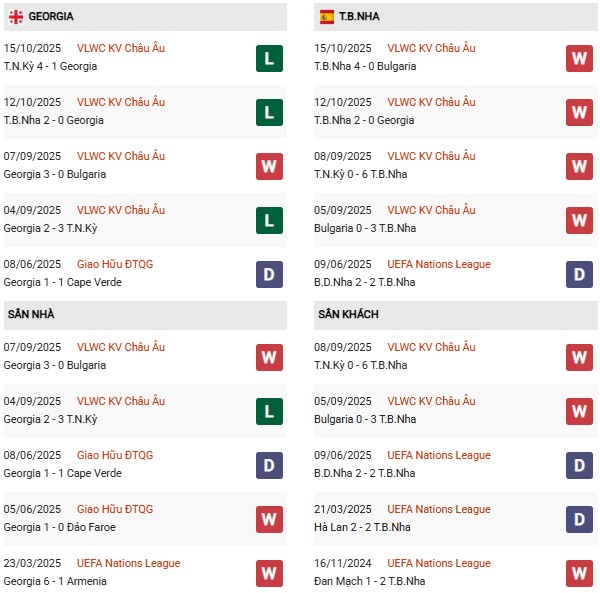Click the D badge for B.D.Nha 2 - 2 T.B.Nha
Viewport: 600px width, 593px height.
580,274
